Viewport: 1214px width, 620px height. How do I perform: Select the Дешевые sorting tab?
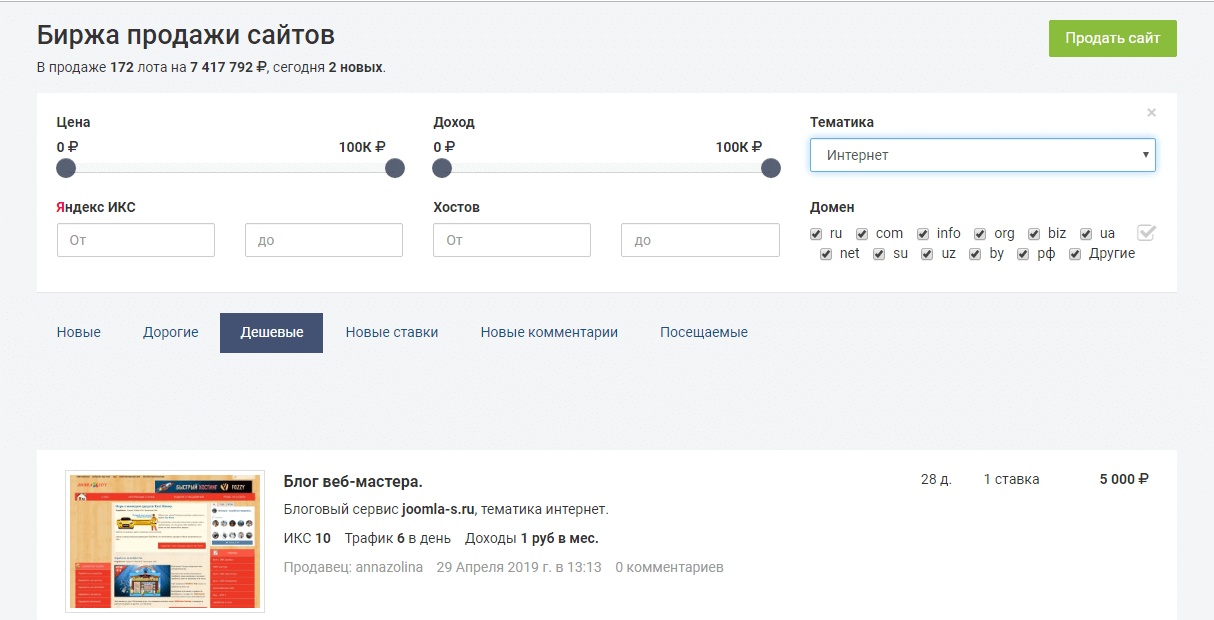click(x=271, y=332)
